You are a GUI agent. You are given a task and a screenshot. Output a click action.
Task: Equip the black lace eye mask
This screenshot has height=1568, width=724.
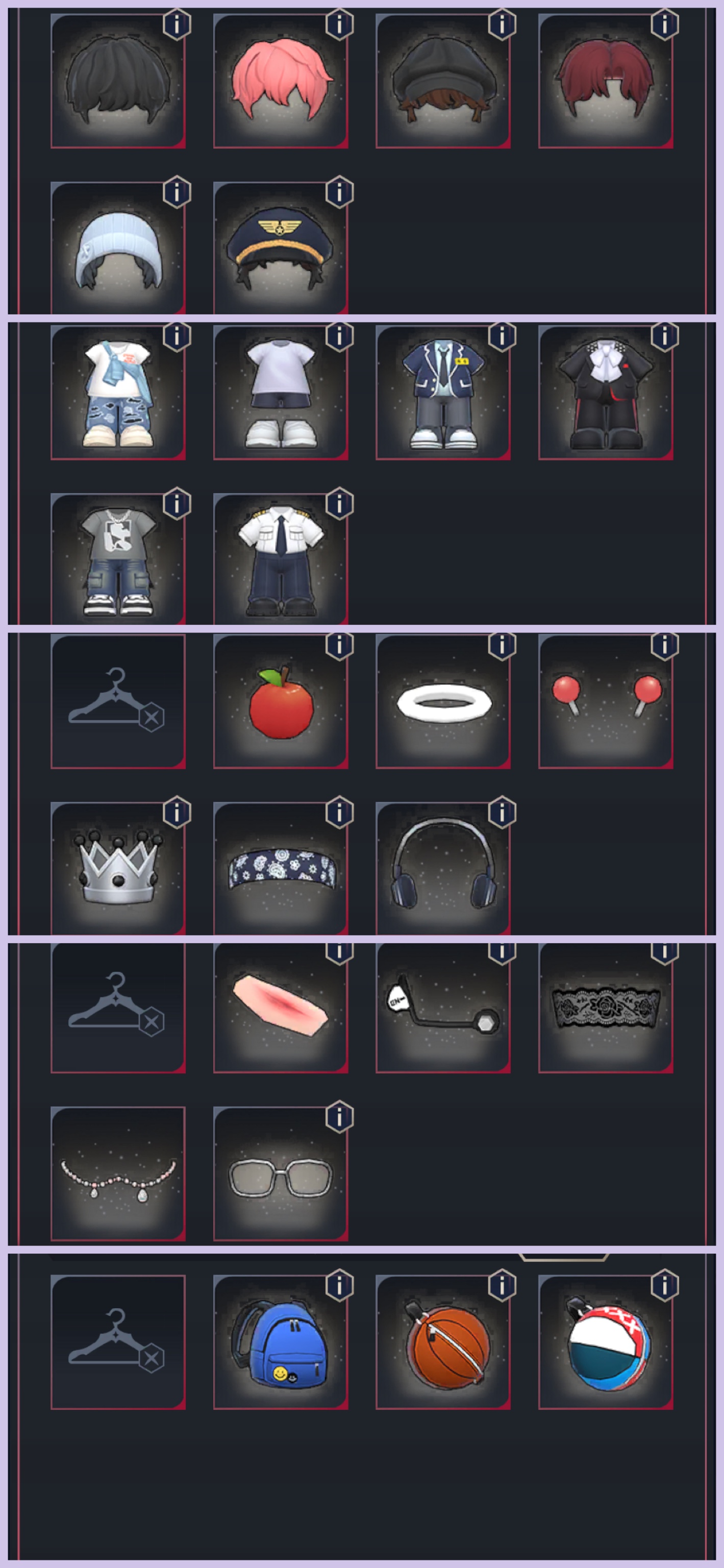click(x=605, y=1008)
